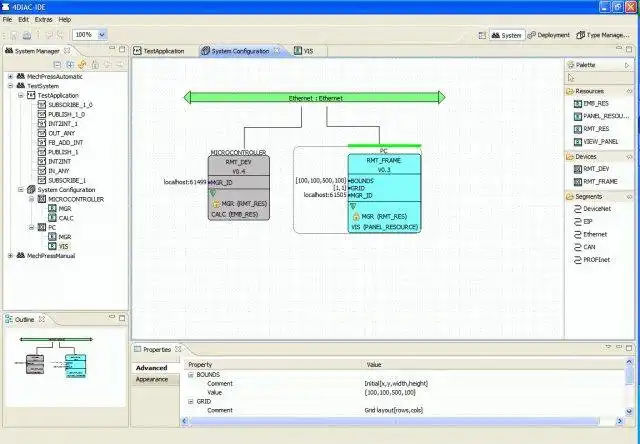Select VIS resource under PC in tree
Viewport: 640px width, 444px height.
tap(64, 246)
